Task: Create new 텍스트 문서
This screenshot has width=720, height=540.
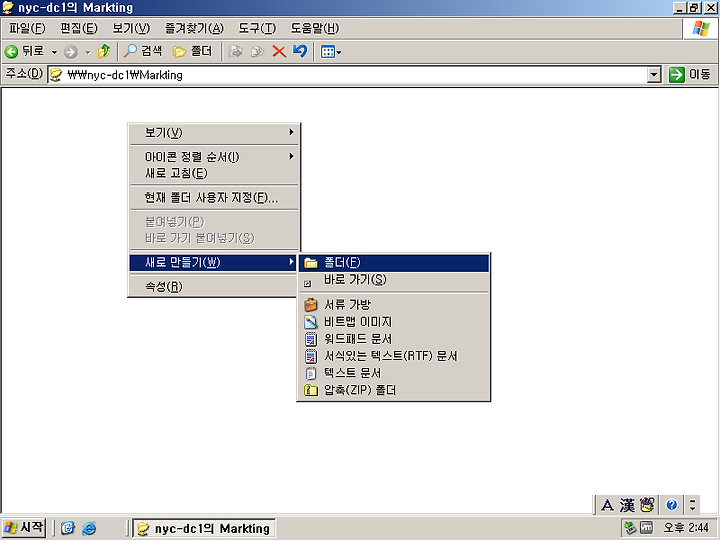Action: coord(394,373)
